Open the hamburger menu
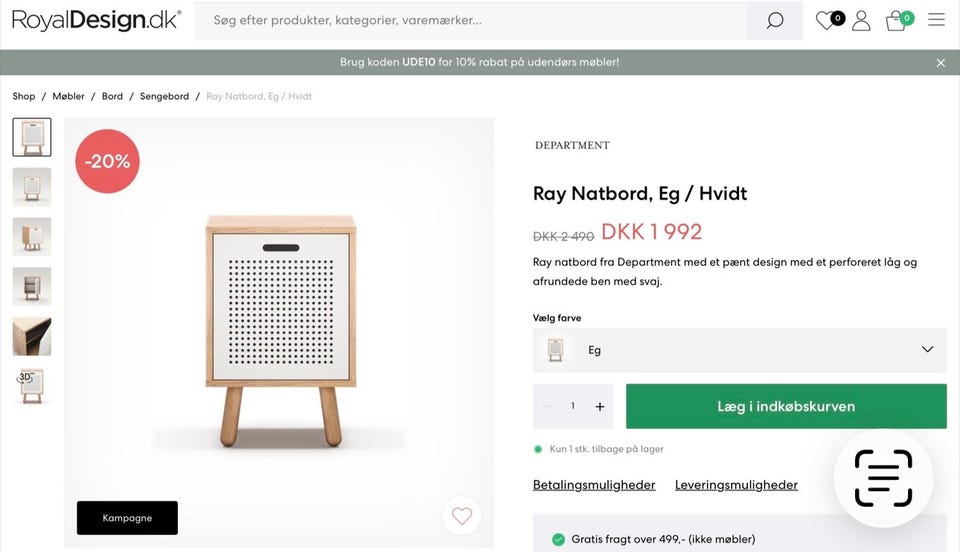 936,20
